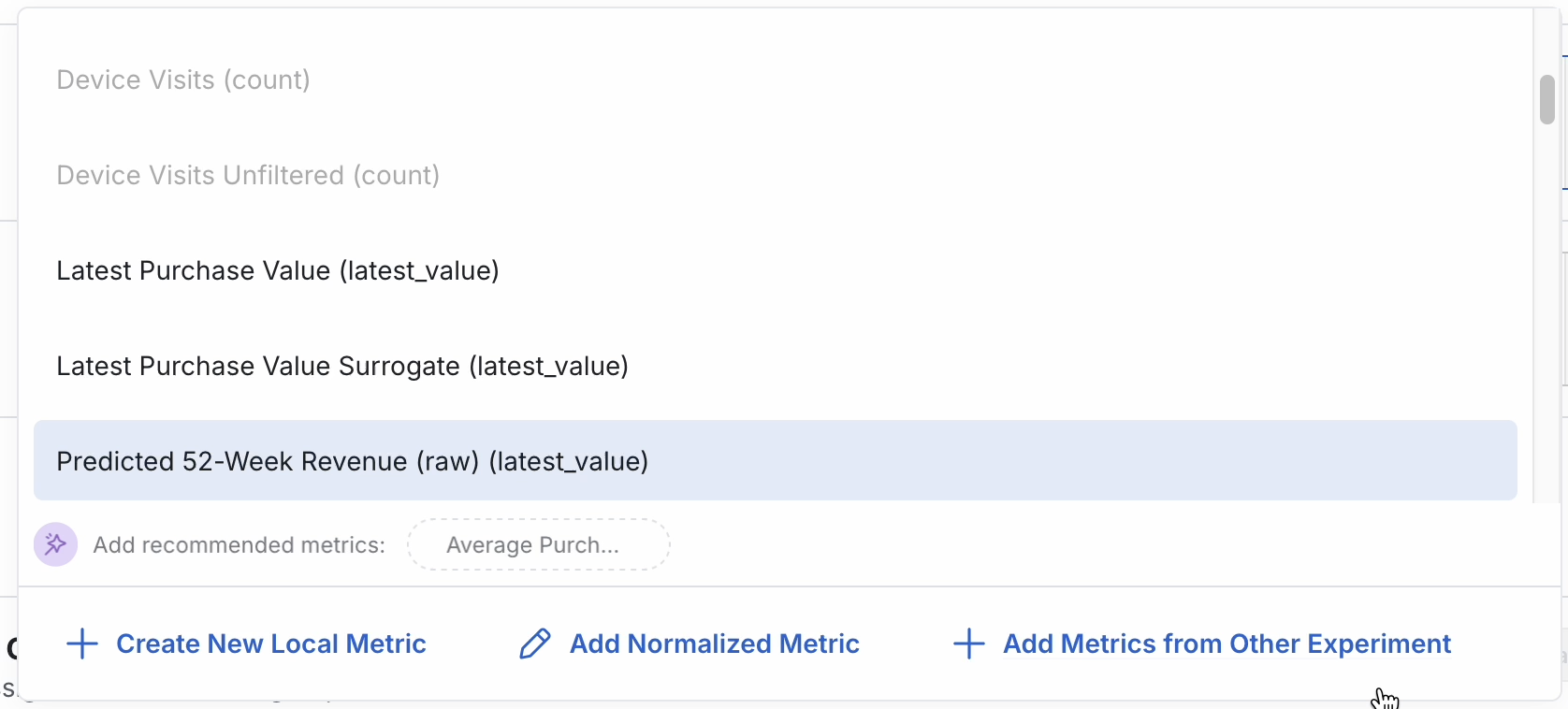Choose Latest Purchase Value (latest_value)
This screenshot has height=709, width=1568.
(278, 271)
